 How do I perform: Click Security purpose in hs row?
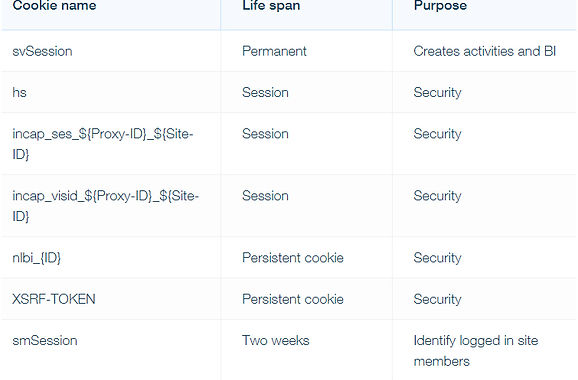[x=438, y=93]
